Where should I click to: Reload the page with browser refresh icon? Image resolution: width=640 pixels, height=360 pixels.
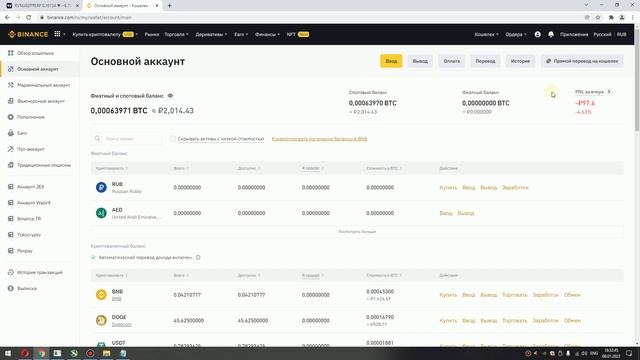click(x=29, y=17)
